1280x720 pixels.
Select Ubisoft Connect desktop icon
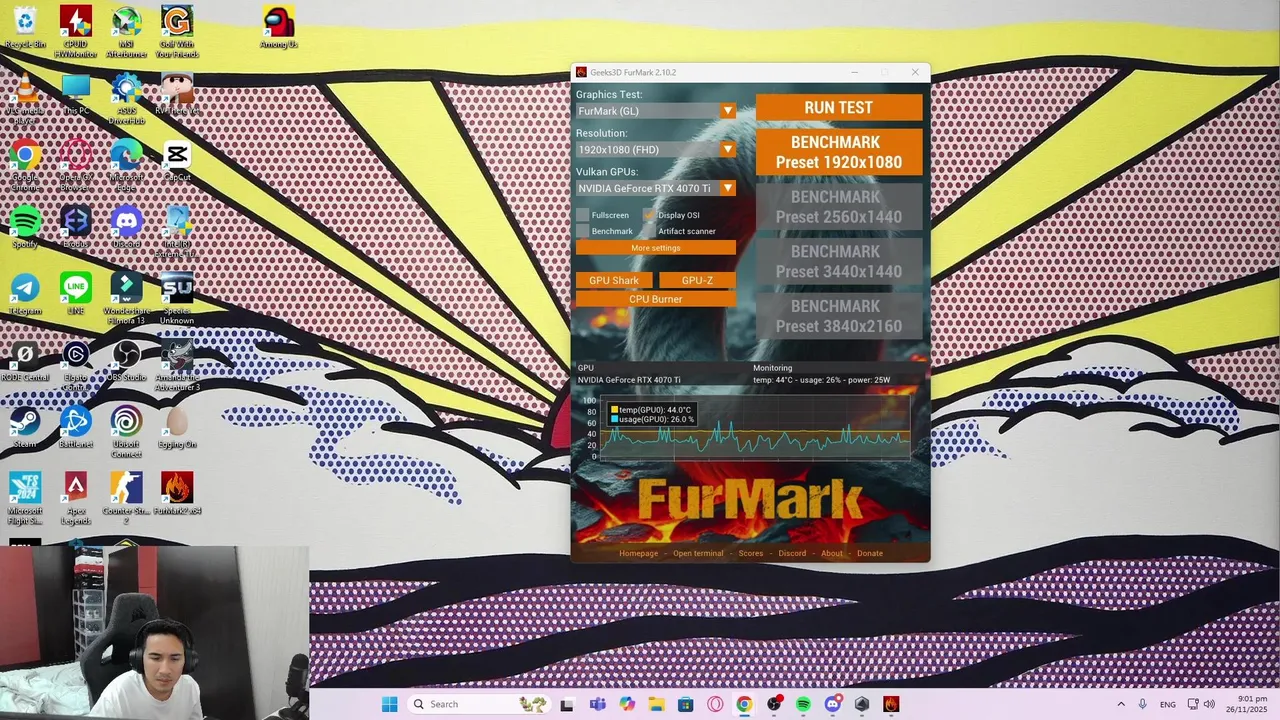126,433
